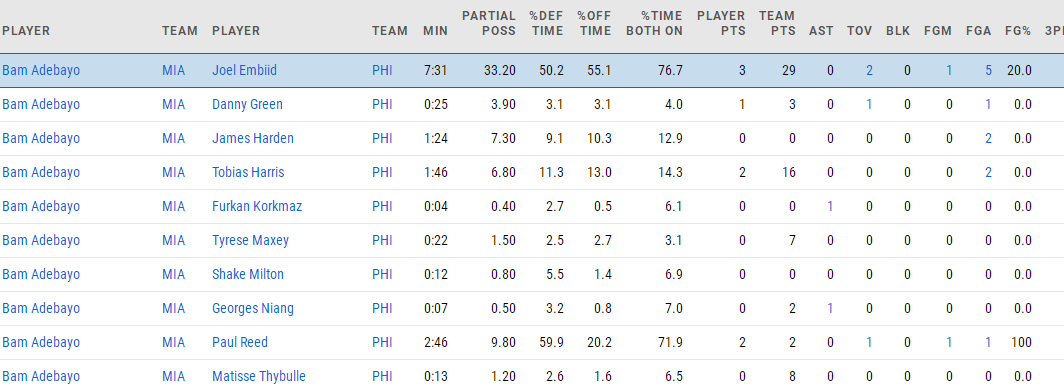Click PHI team link in Paul Reed row
1064x389 pixels.
coord(382,342)
